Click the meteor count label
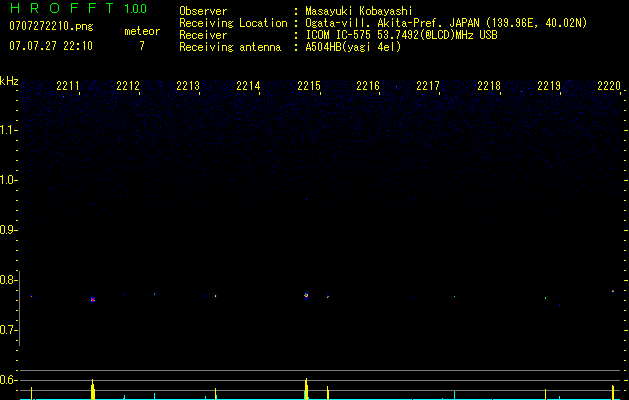Image resolution: width=629 pixels, height=400 pixels. [142, 31]
